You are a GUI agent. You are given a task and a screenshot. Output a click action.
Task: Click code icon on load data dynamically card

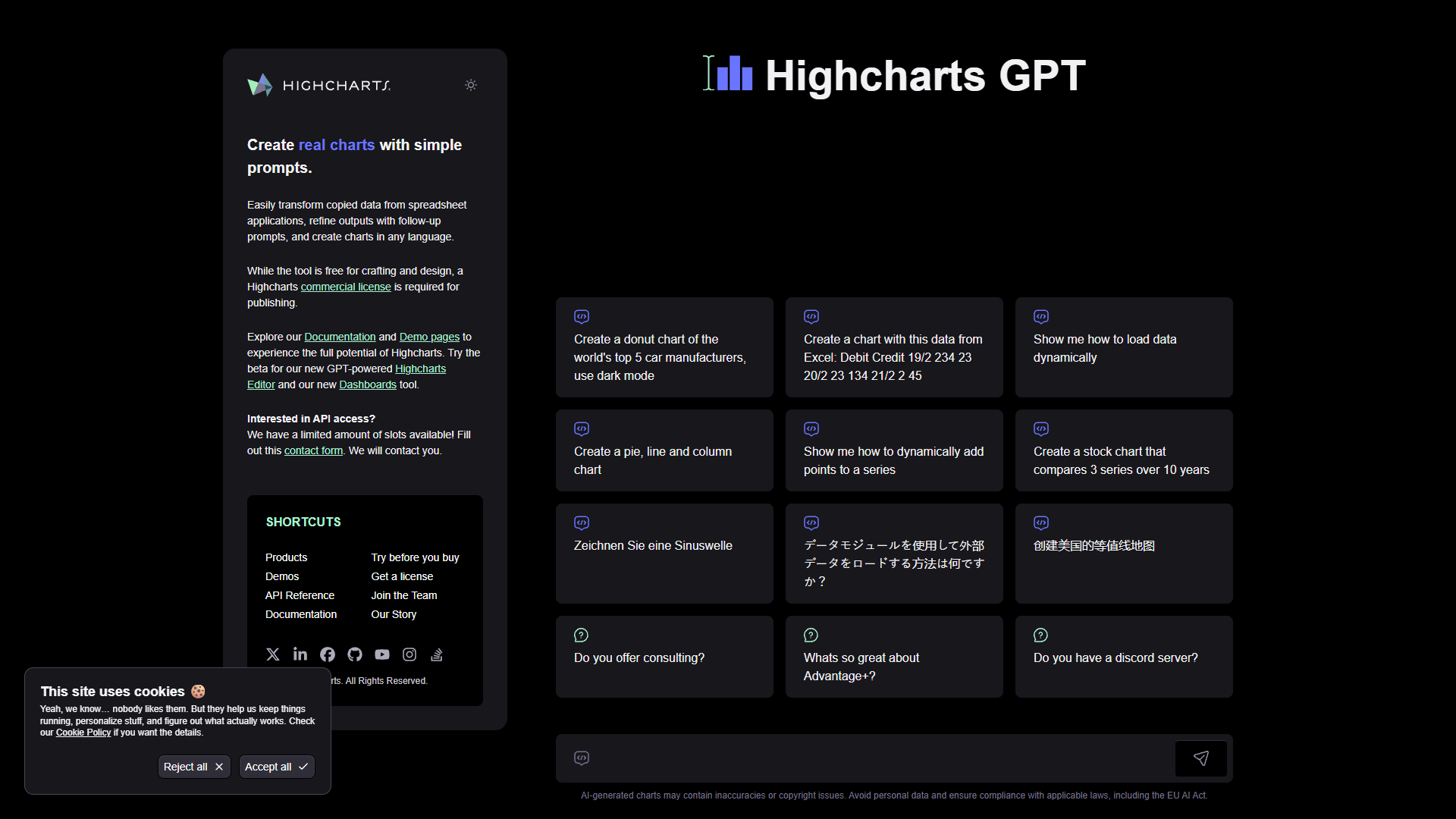click(1041, 316)
